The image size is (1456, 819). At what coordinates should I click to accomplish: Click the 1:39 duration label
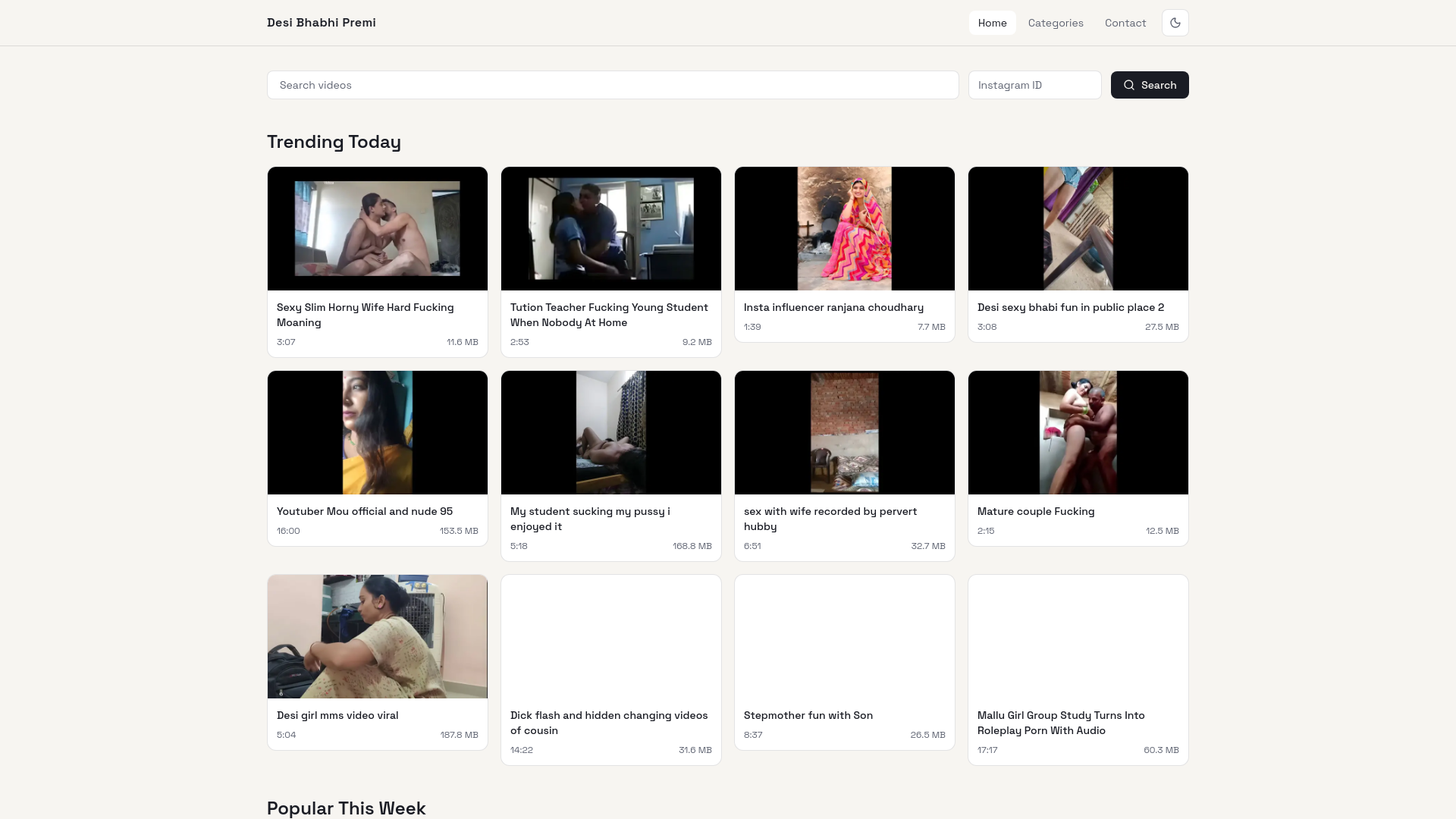(752, 327)
